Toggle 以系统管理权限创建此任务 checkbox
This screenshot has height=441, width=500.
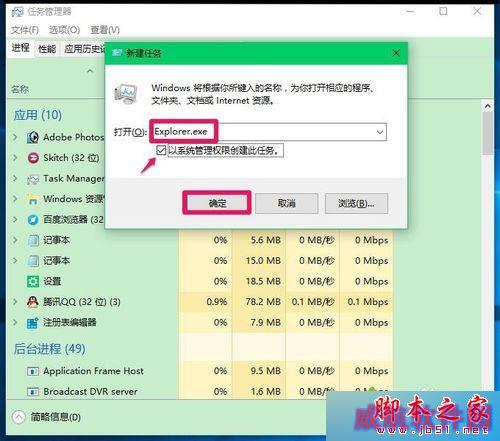click(161, 150)
